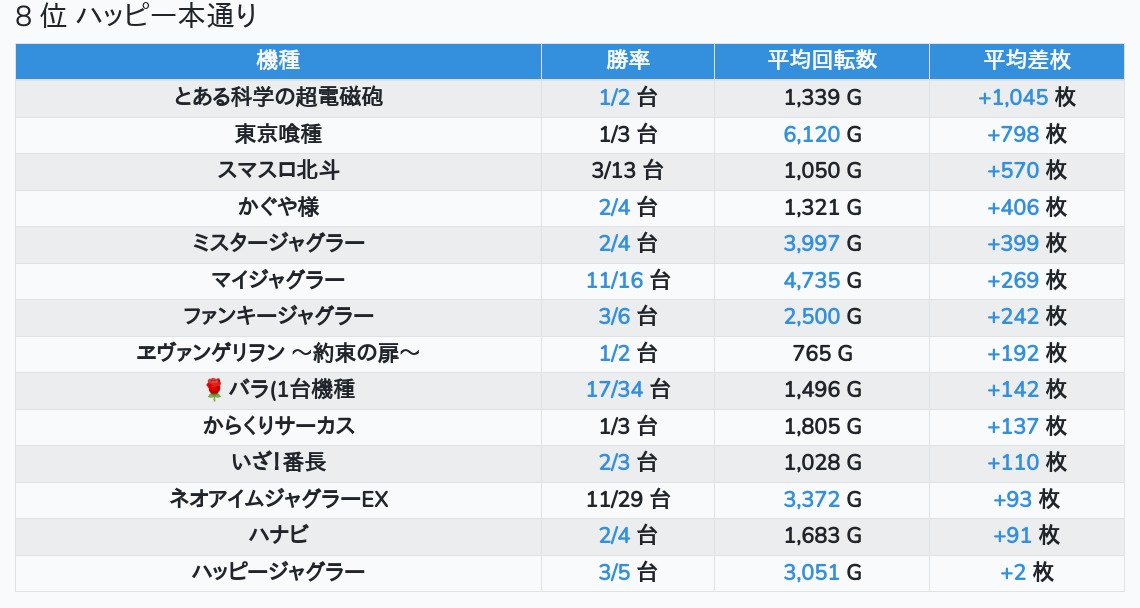The height and width of the screenshot is (608, 1140).
Task: Select the かぐや様 machine name
Action: 278,207
